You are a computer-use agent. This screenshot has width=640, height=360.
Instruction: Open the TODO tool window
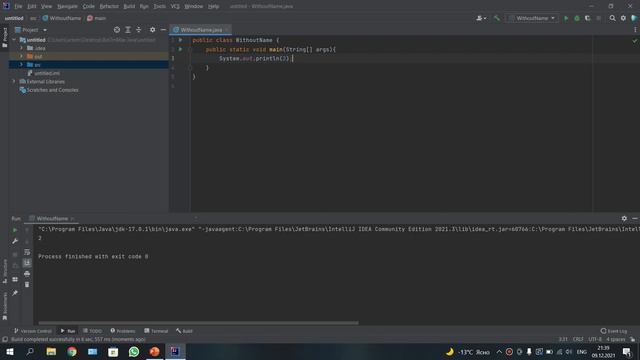click(92, 331)
